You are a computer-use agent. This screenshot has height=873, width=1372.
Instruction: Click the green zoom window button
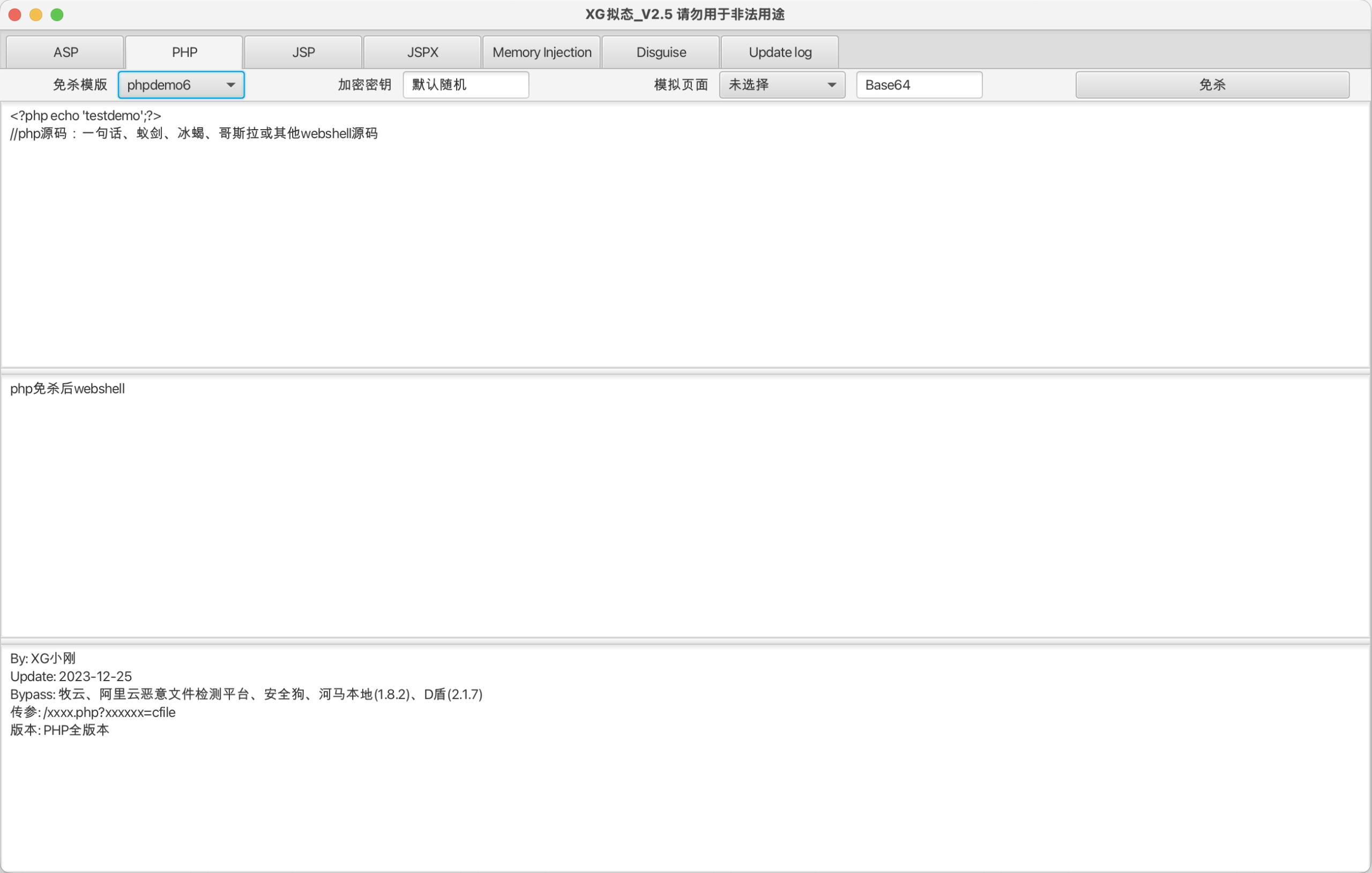57,15
